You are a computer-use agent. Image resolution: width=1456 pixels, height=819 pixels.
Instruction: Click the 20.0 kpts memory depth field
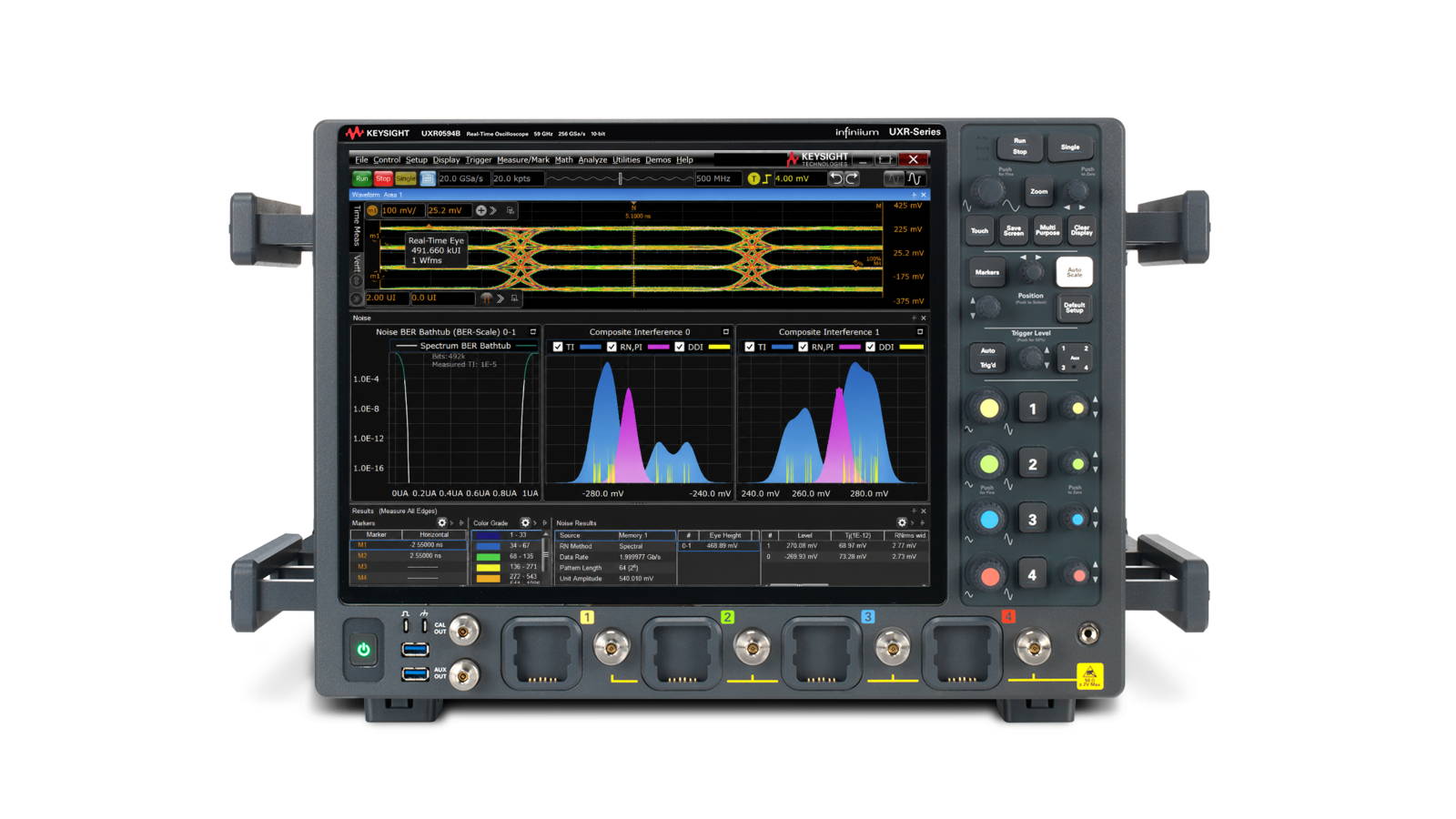(518, 178)
